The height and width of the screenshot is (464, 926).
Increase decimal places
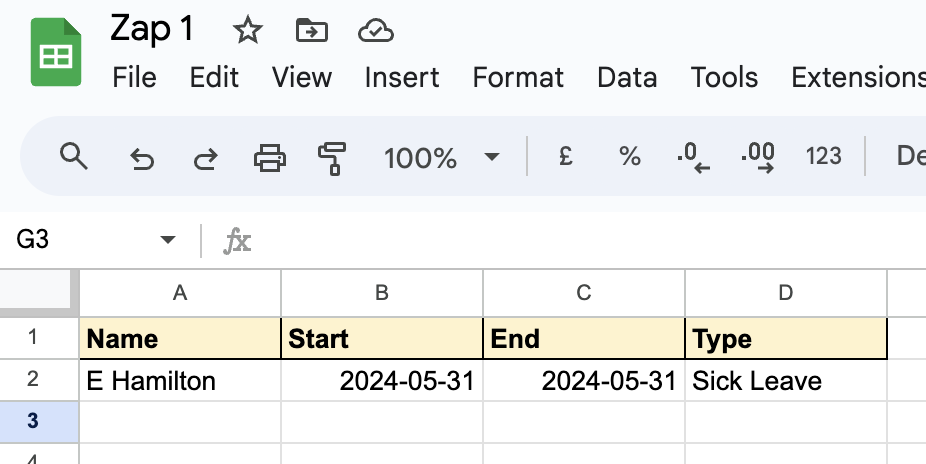pyautogui.click(x=758, y=158)
